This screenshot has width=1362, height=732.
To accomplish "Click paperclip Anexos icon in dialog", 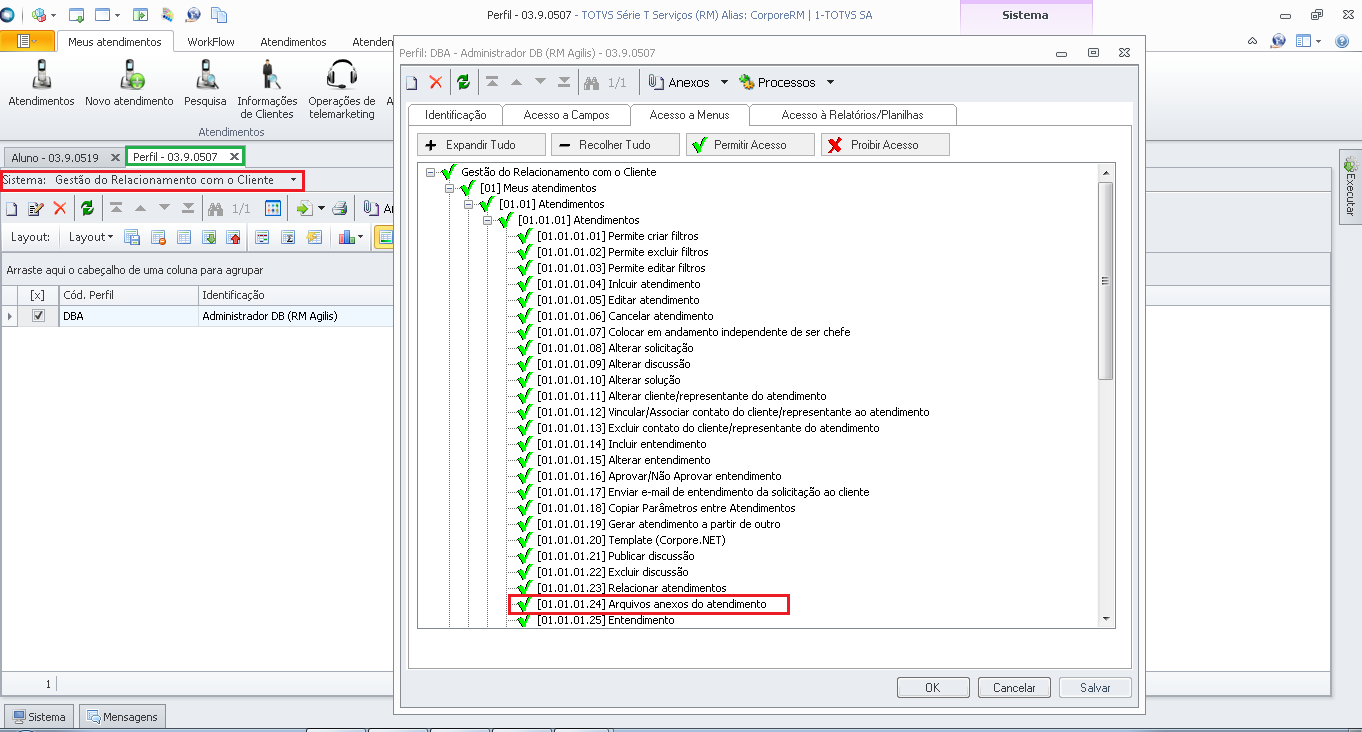I will click(x=657, y=82).
